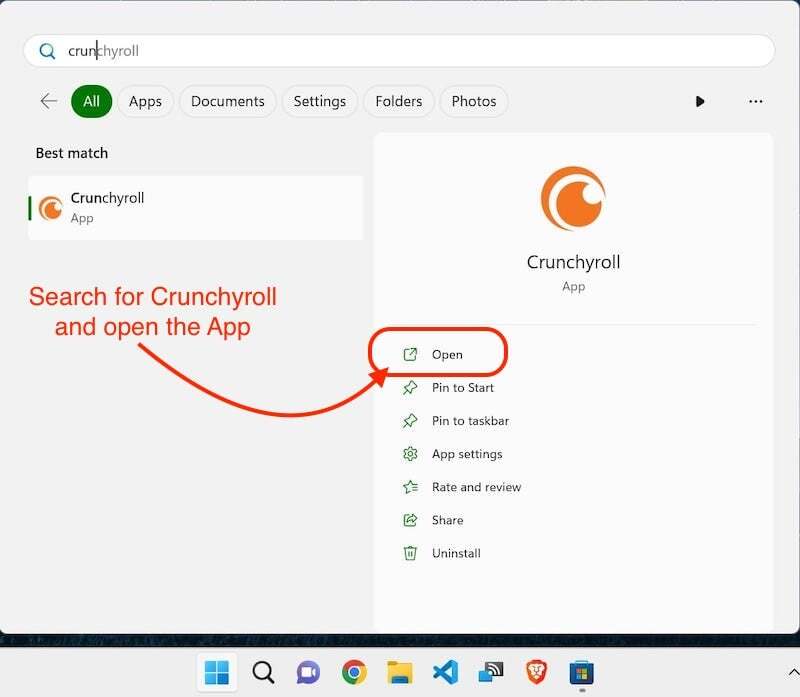Switch to the Photos filter tab
This screenshot has height=697, width=800.
pos(473,101)
